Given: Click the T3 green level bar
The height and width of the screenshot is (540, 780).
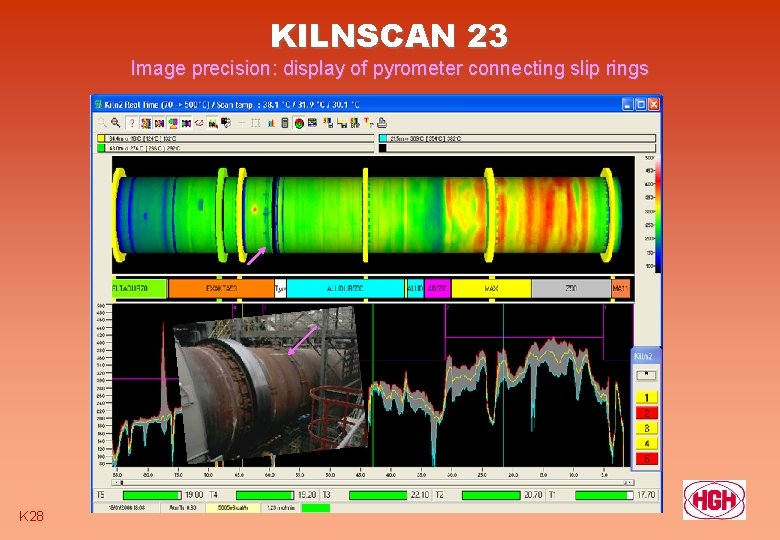Looking at the screenshot, I should tap(378, 495).
